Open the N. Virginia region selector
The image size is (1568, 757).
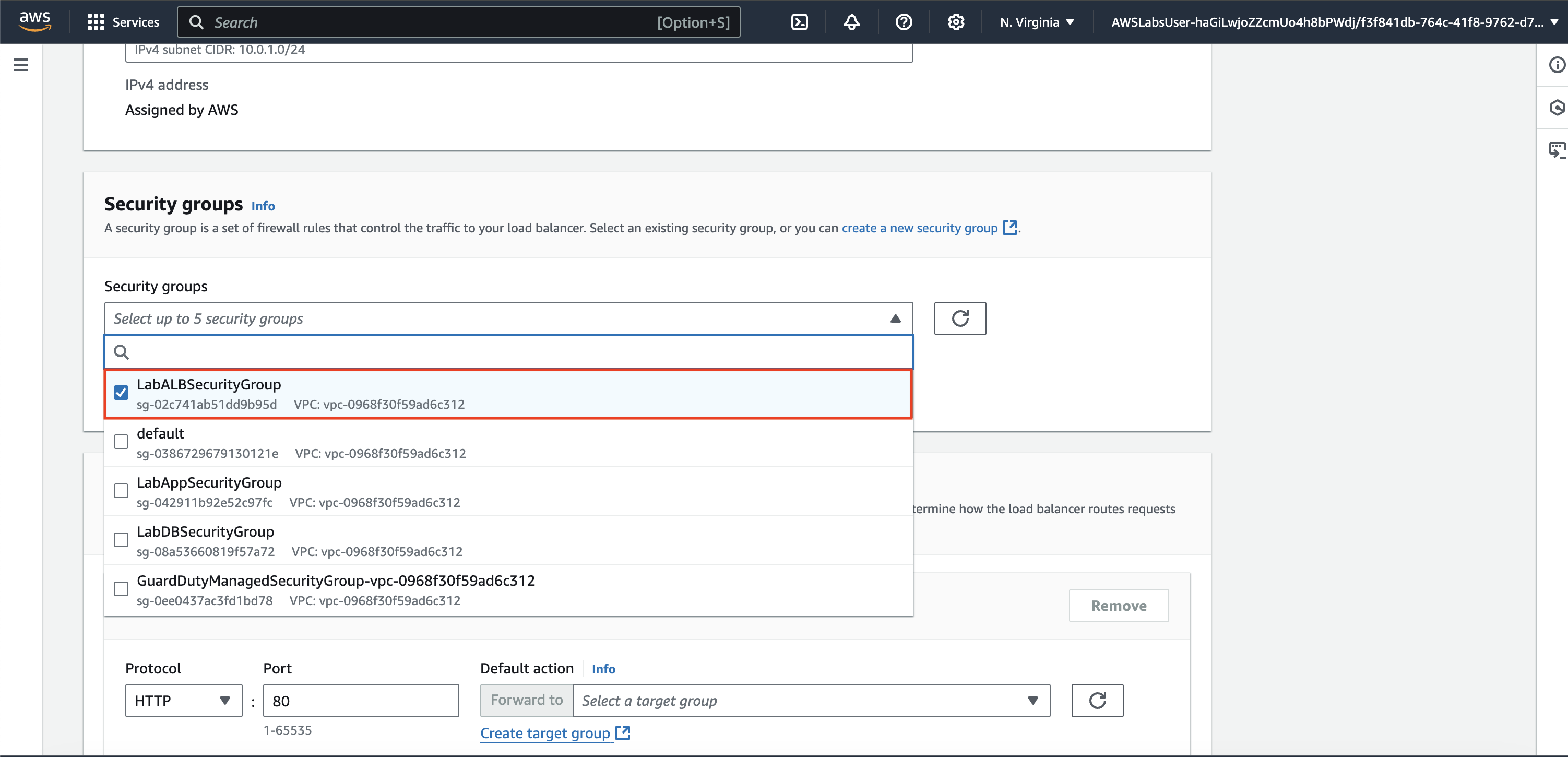[1037, 22]
